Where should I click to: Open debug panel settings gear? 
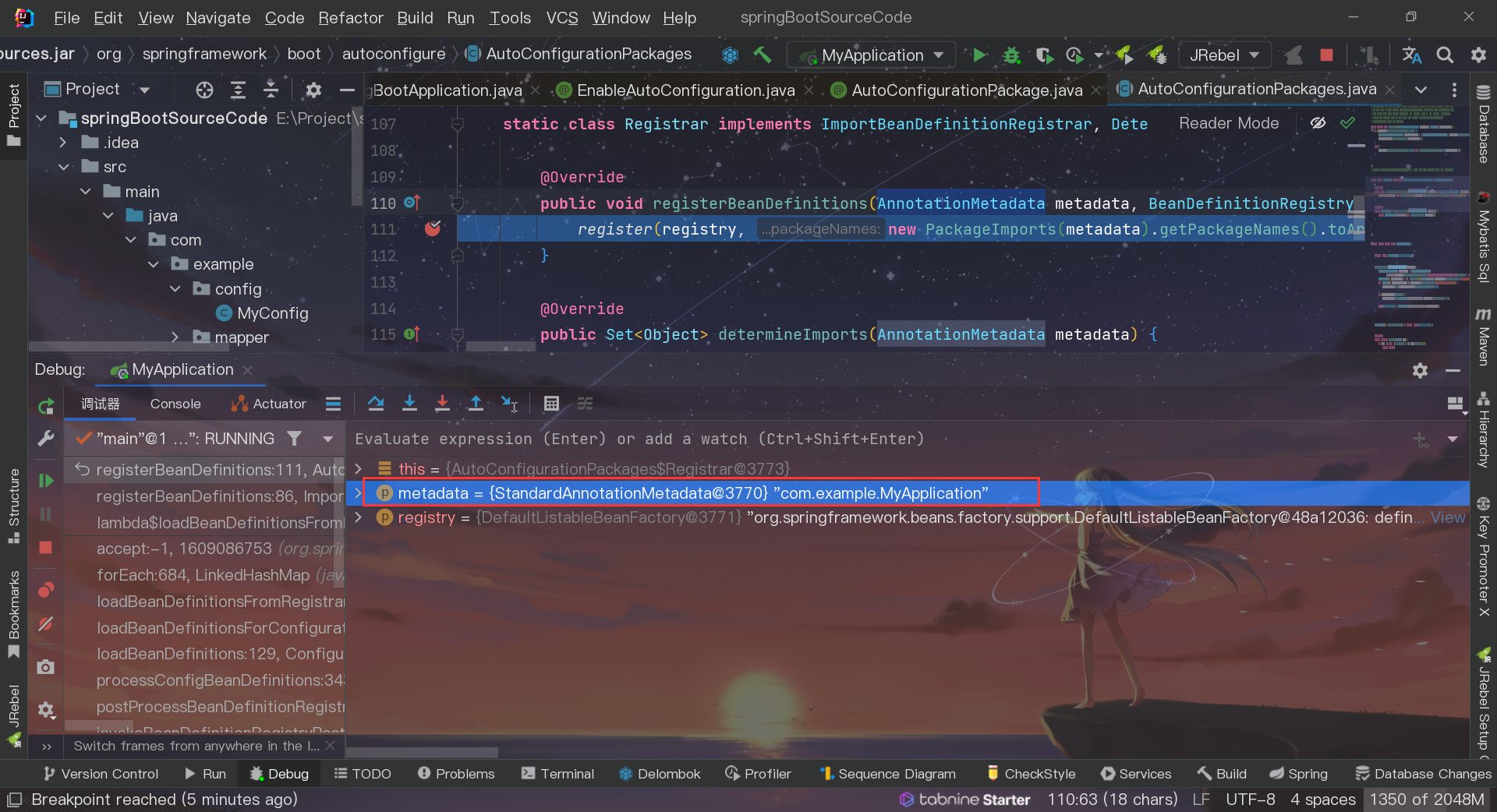pyautogui.click(x=46, y=710)
